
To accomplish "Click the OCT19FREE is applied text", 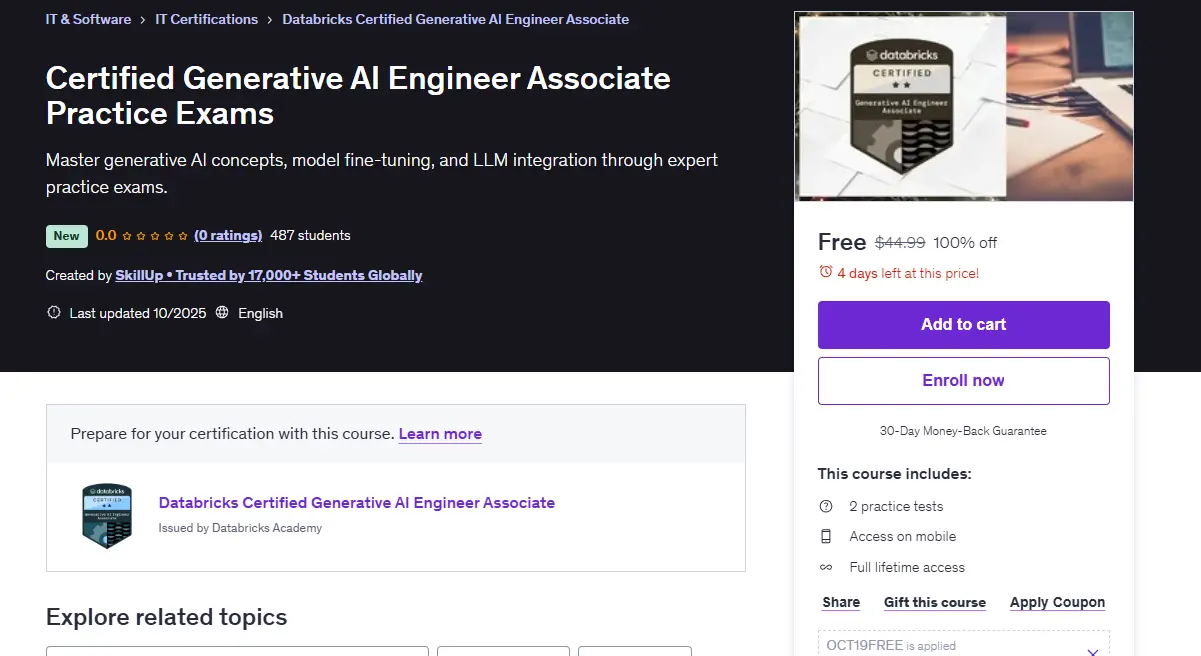I will (891, 646).
